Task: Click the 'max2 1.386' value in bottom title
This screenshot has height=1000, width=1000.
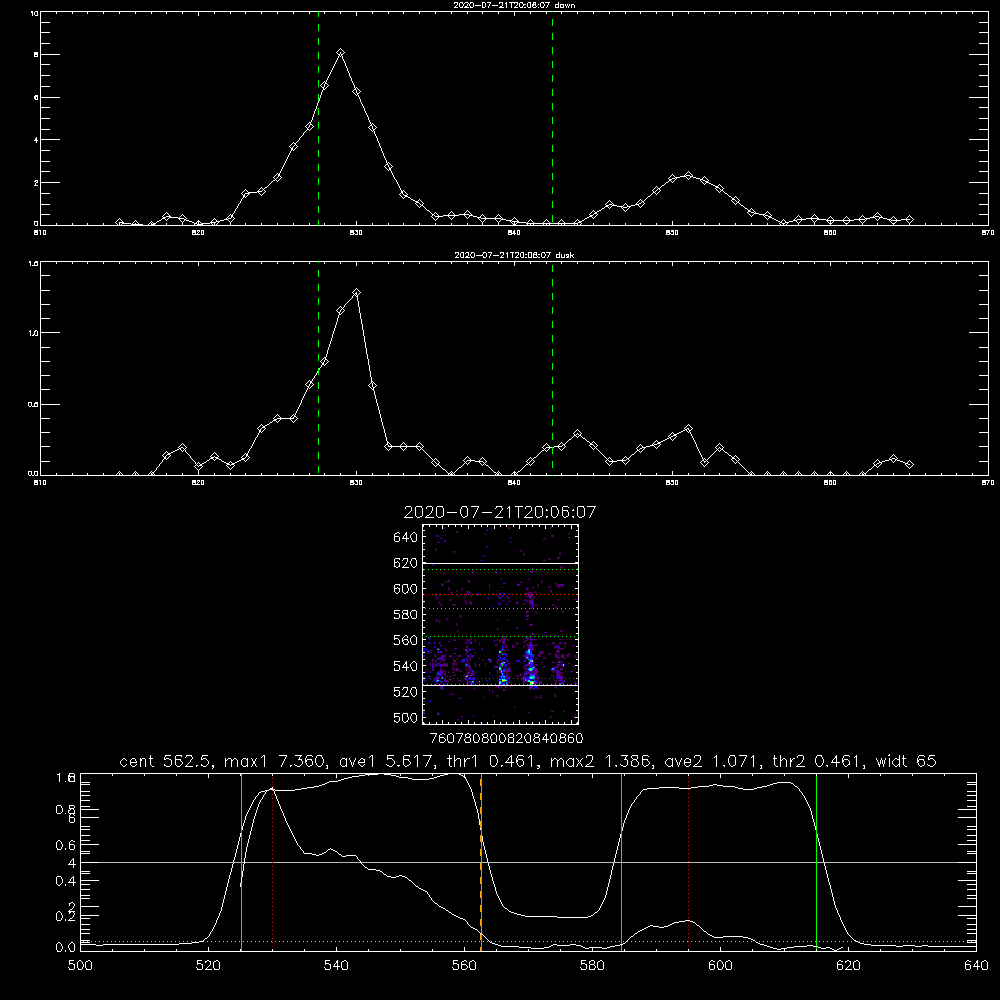Action: (601, 761)
